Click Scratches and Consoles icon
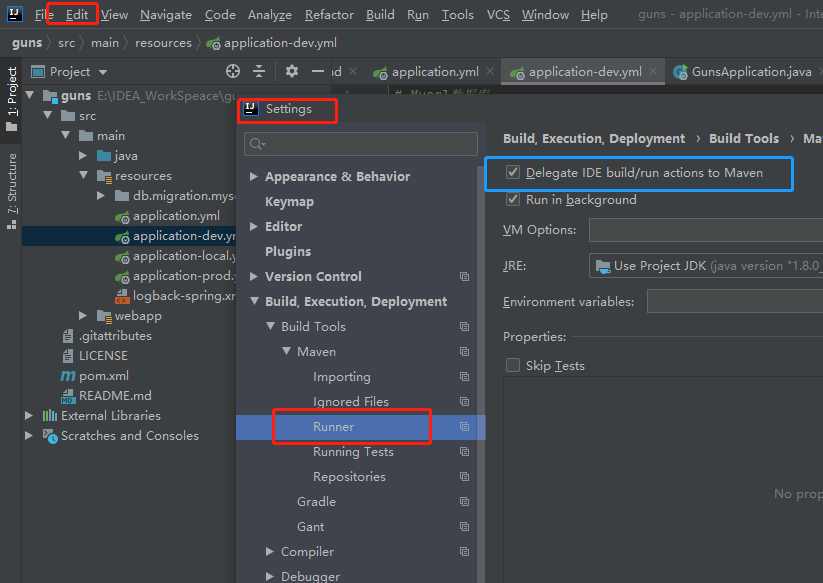This screenshot has width=823, height=583. pos(50,436)
